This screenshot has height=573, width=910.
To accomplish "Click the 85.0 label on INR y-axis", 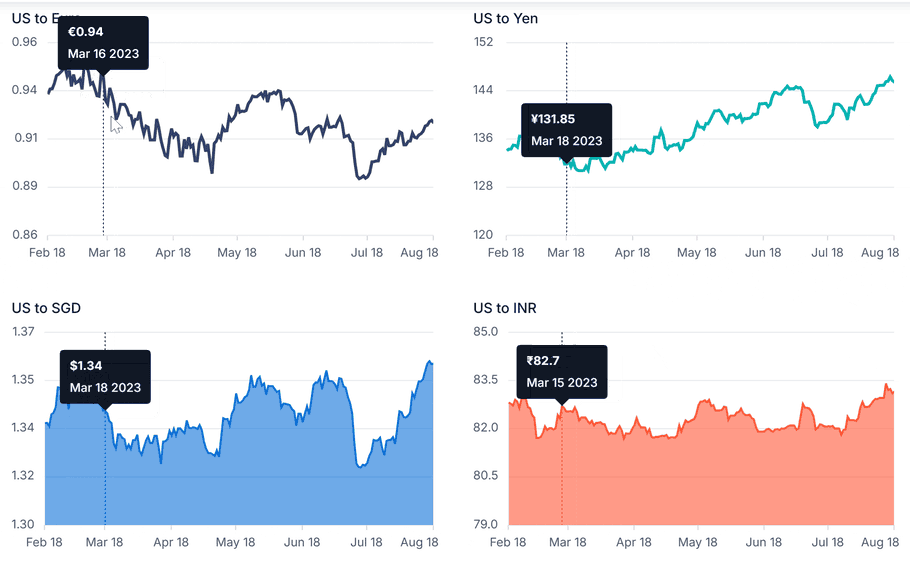I will tap(486, 331).
